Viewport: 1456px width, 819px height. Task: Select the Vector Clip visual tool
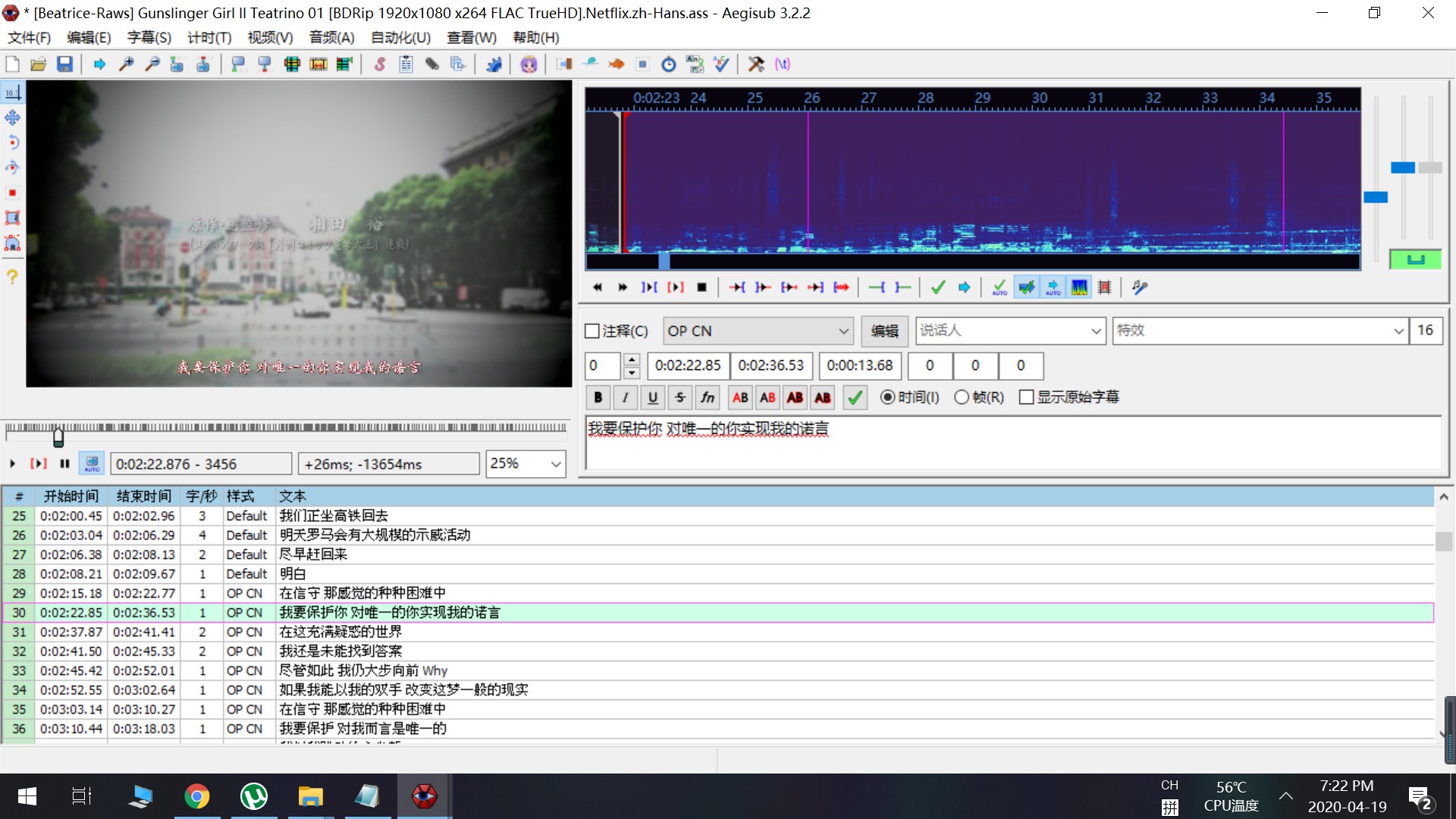13,243
